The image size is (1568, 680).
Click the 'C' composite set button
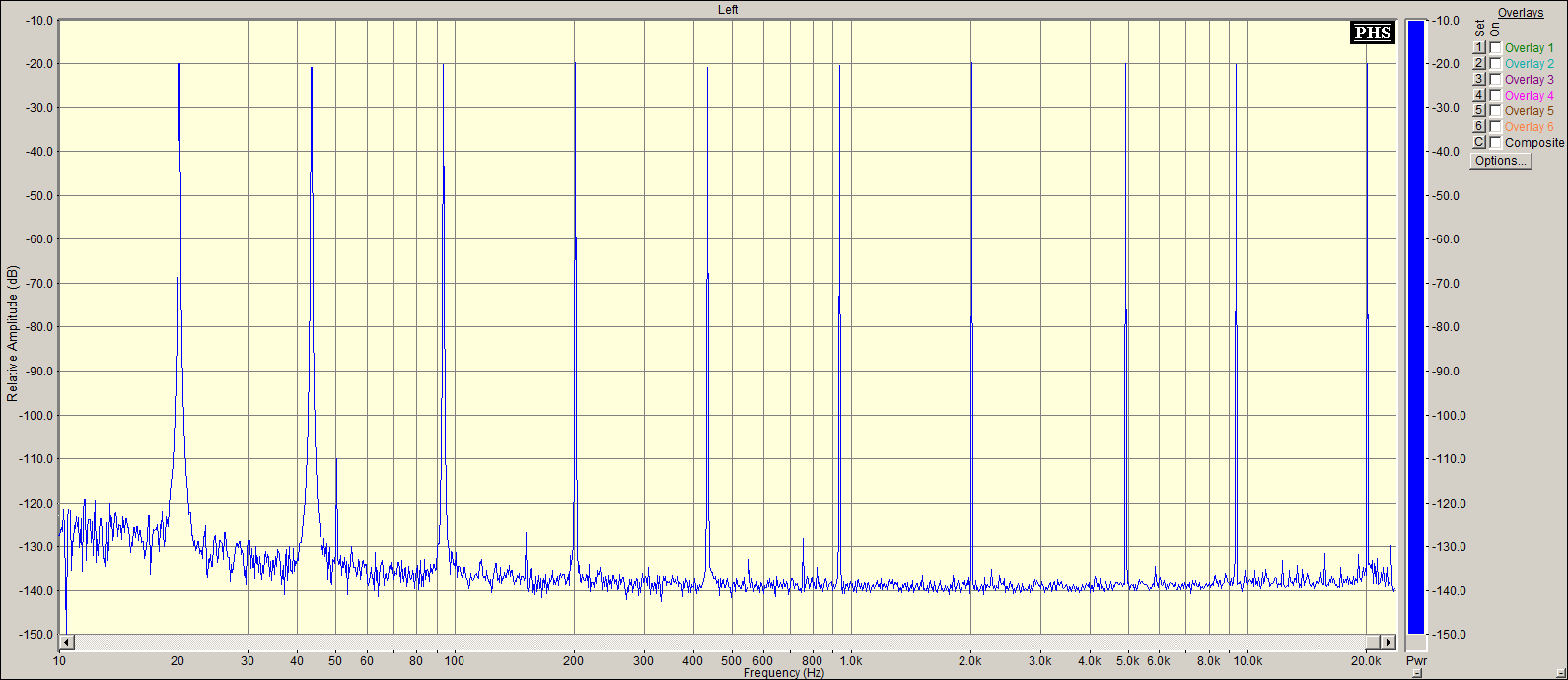(1478, 142)
